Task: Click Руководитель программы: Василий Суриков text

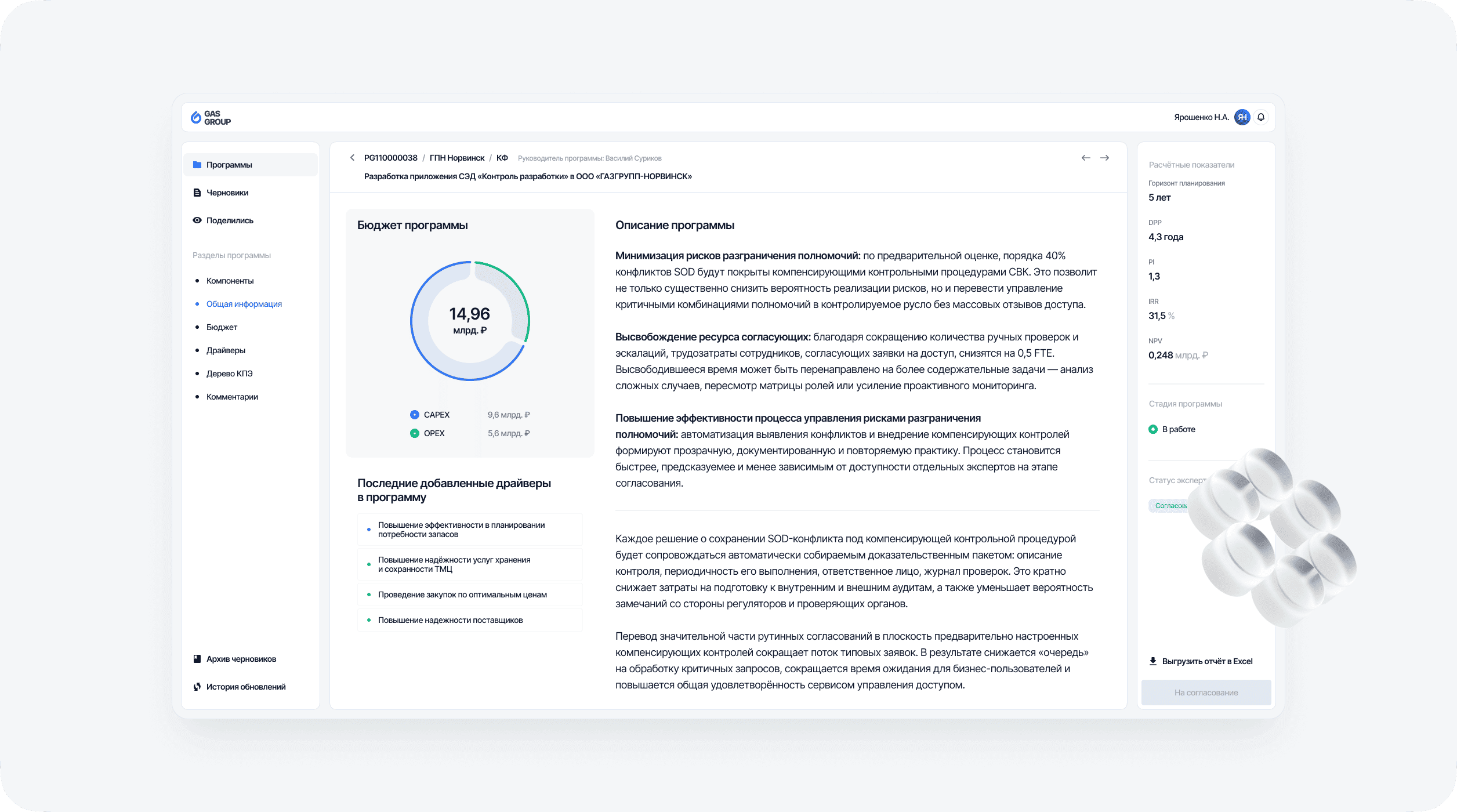Action: click(x=589, y=158)
